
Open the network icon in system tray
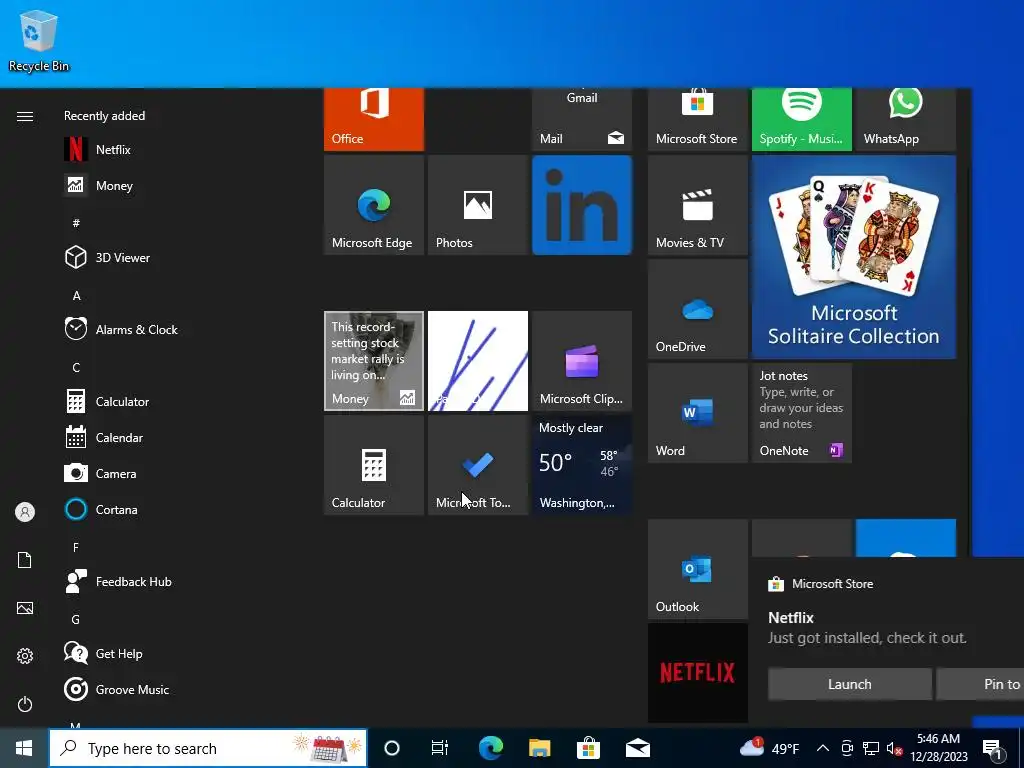871,748
